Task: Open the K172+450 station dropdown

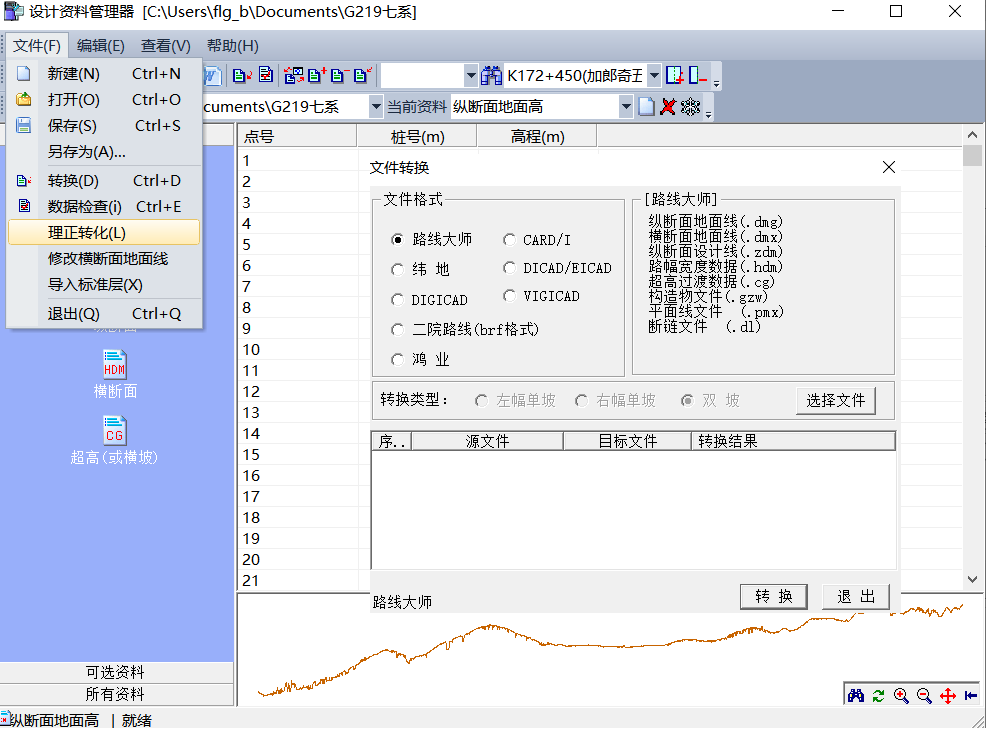Action: tap(654, 75)
